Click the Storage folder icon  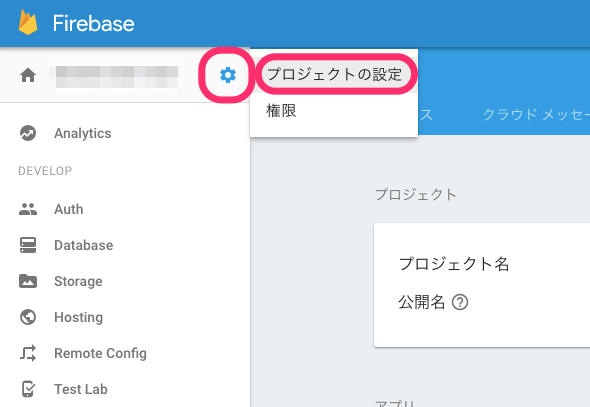click(x=28, y=281)
